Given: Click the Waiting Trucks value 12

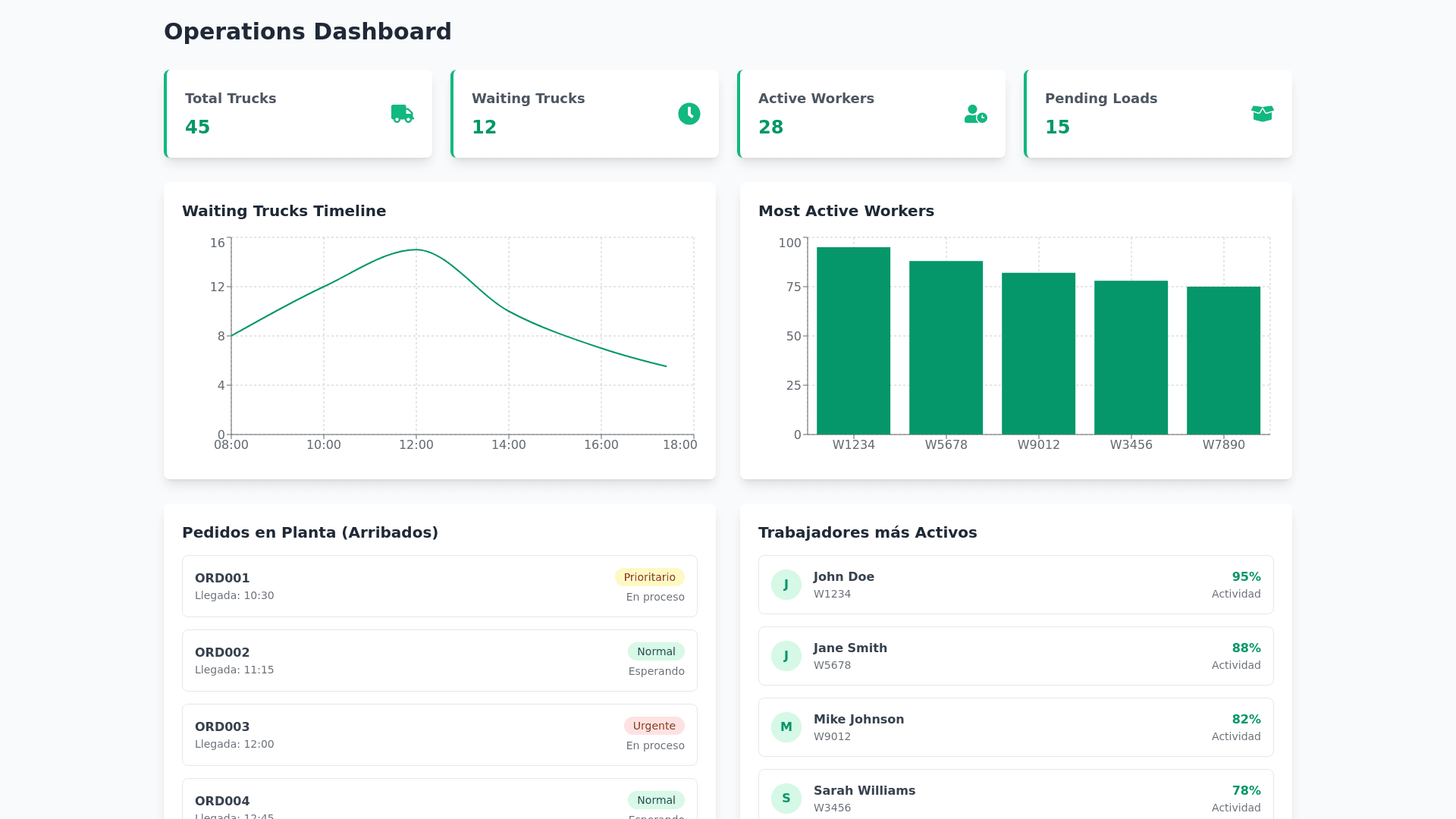Looking at the screenshot, I should pos(484,127).
